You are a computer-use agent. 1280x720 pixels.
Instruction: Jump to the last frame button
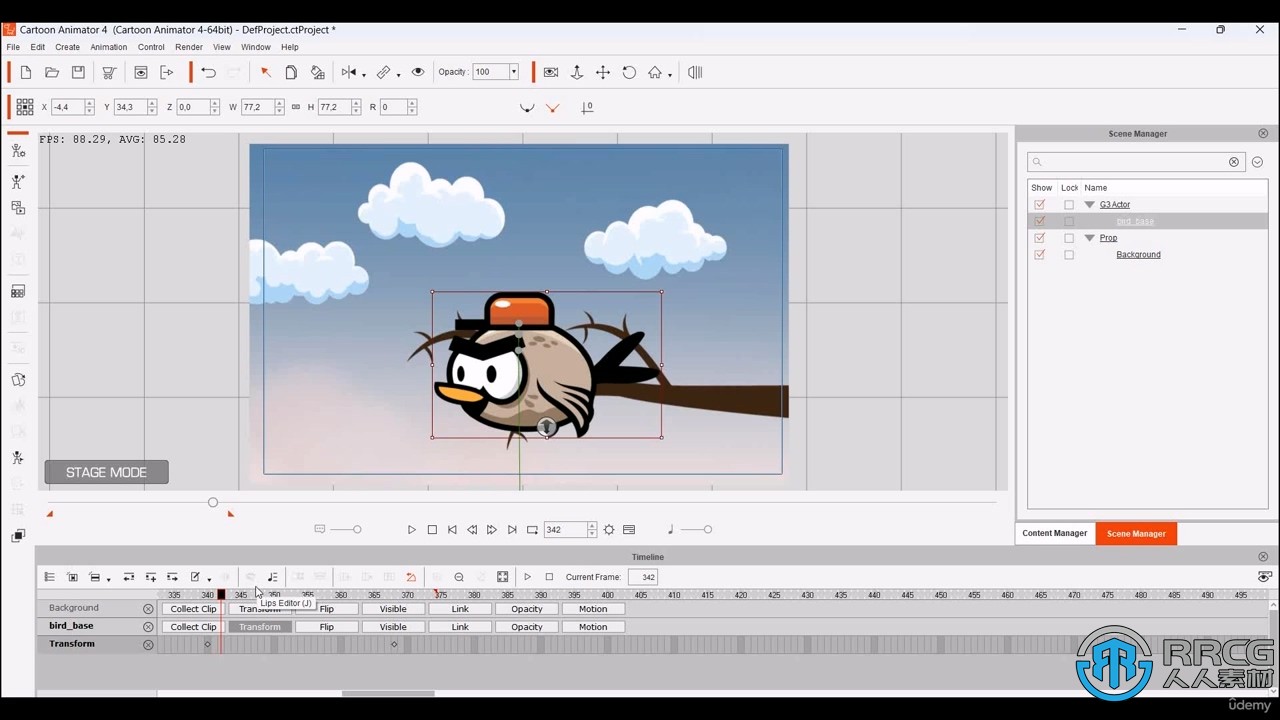coord(512,530)
